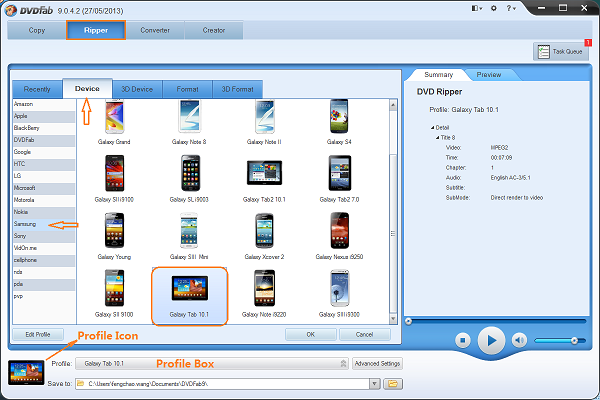Viewport: 600px width, 400px height.
Task: Select Apple in brand list
Action: coord(44,116)
